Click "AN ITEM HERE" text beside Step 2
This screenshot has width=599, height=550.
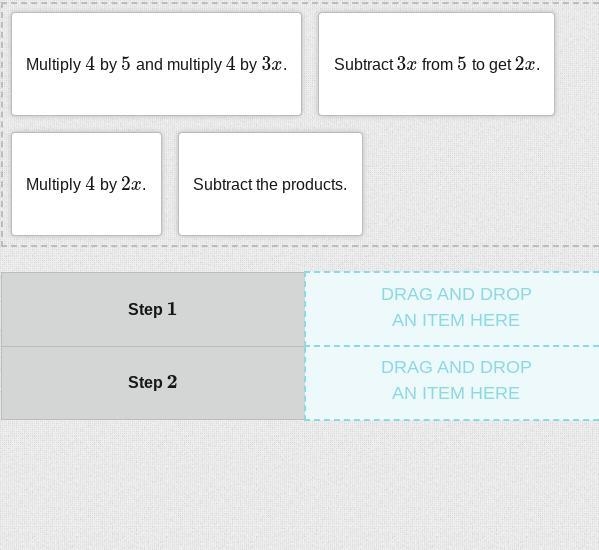tap(456, 393)
